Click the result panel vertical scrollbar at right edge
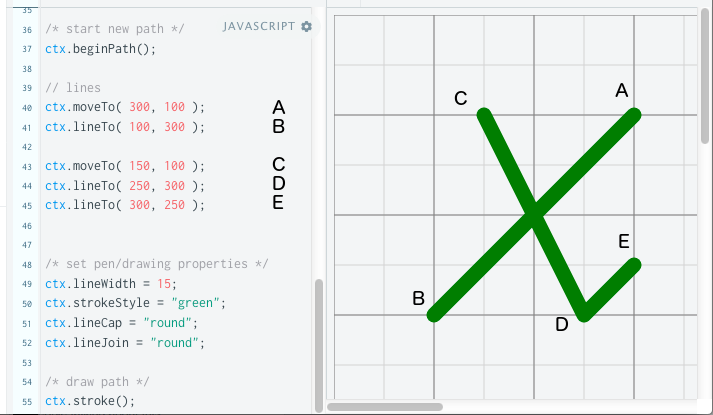Viewport: 713px width, 415px height. coord(706,80)
